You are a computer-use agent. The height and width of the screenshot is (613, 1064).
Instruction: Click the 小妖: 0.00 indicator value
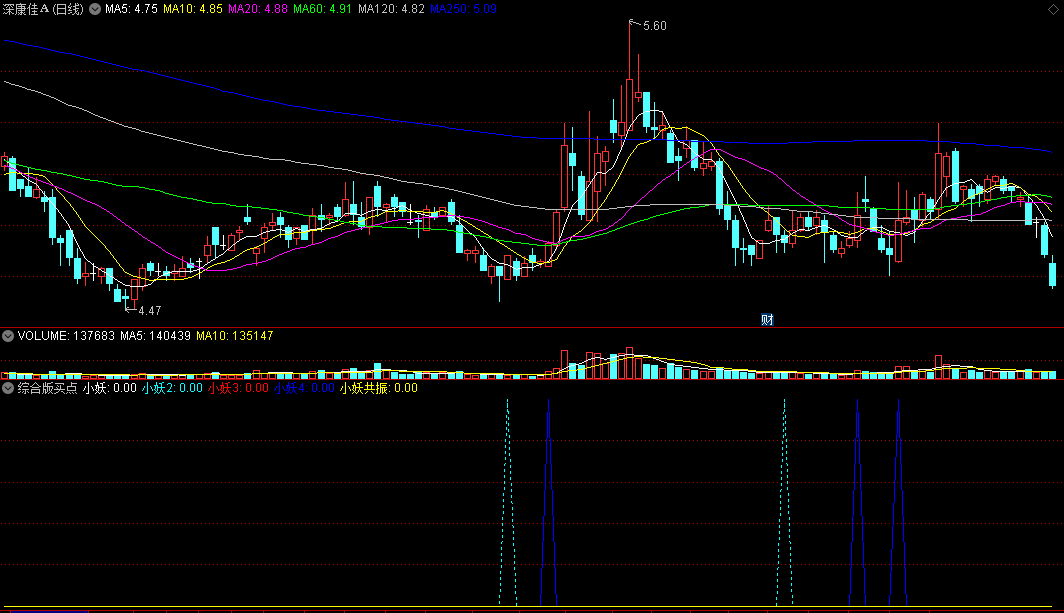(x=110, y=388)
